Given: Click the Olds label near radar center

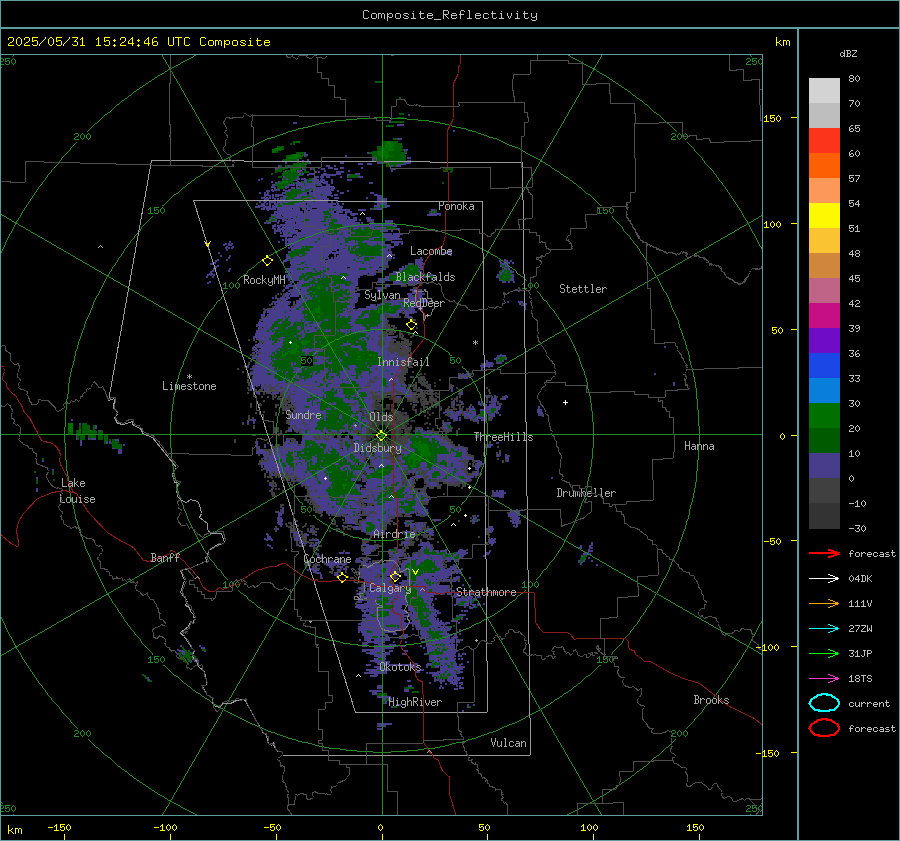Looking at the screenshot, I should click(x=381, y=417).
